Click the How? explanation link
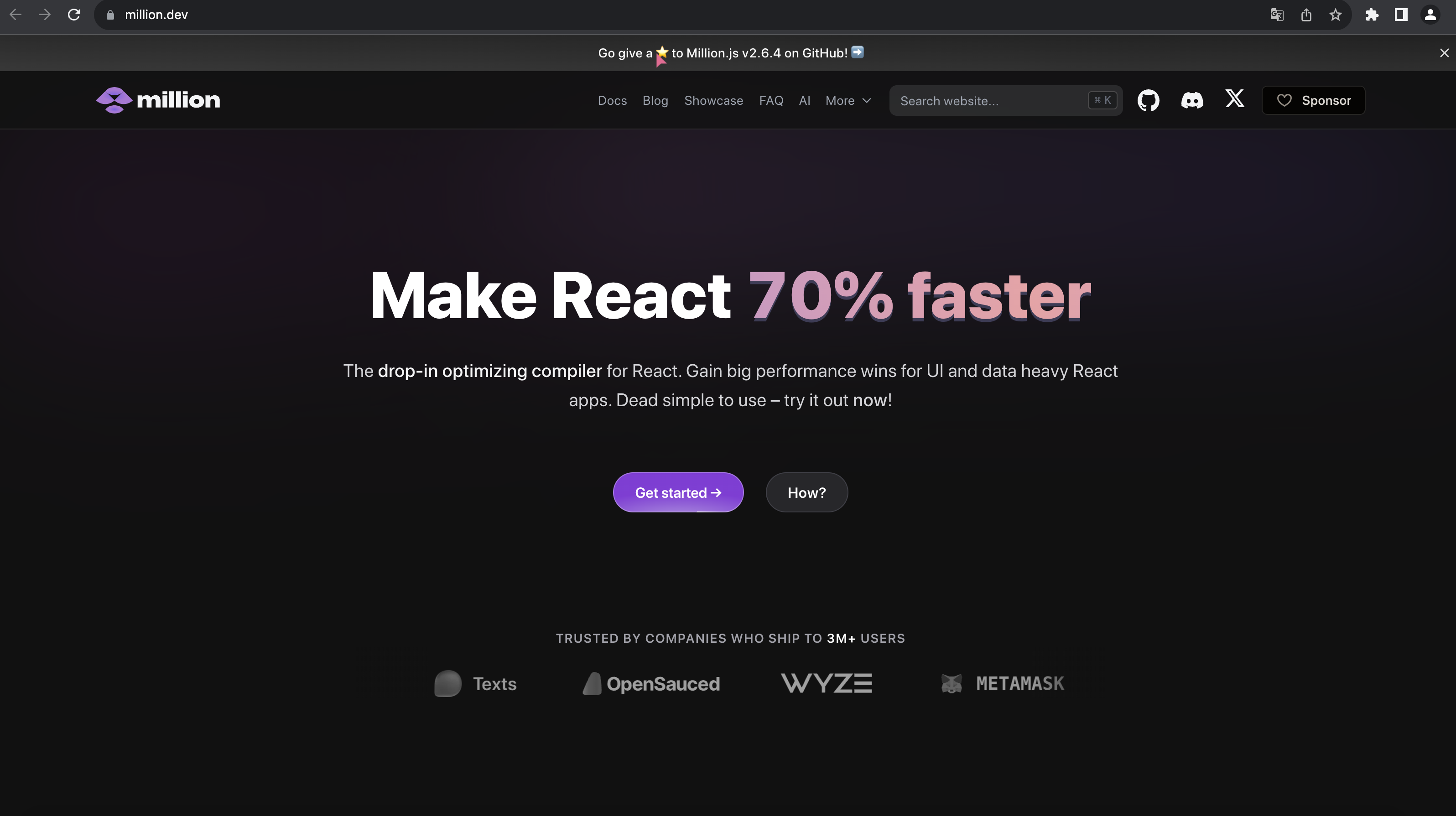Image resolution: width=1456 pixels, height=816 pixels. click(x=806, y=492)
